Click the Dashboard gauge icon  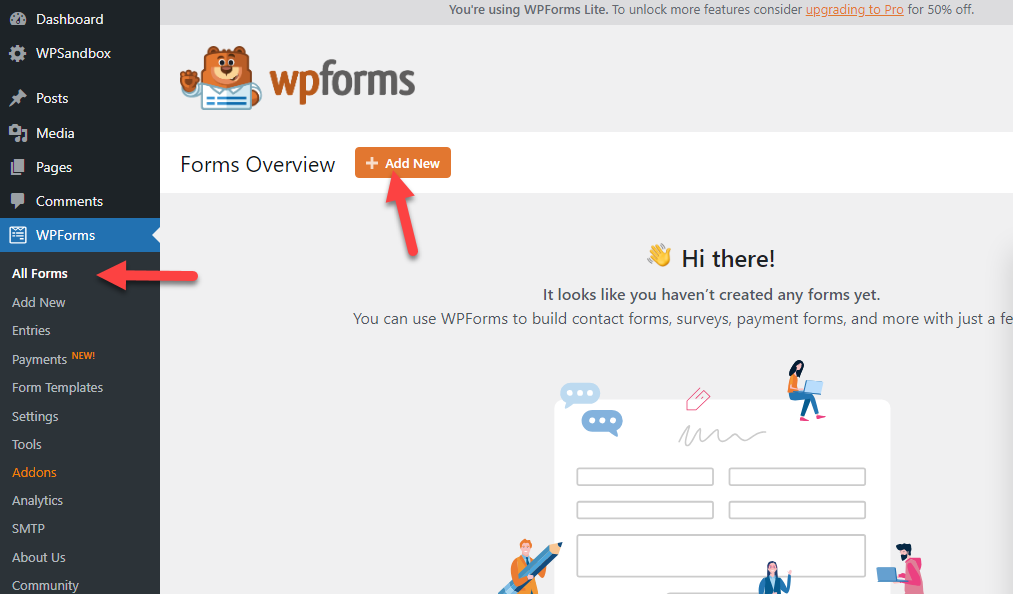18,19
